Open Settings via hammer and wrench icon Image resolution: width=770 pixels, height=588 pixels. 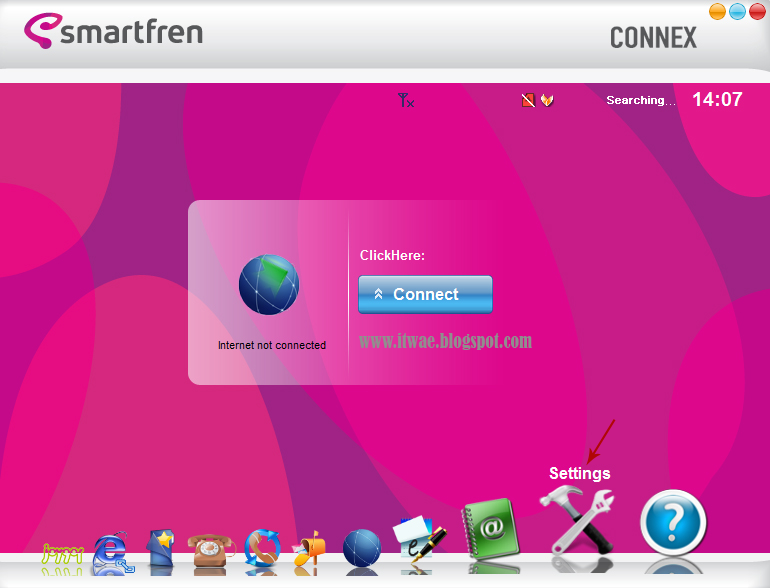coord(578,521)
